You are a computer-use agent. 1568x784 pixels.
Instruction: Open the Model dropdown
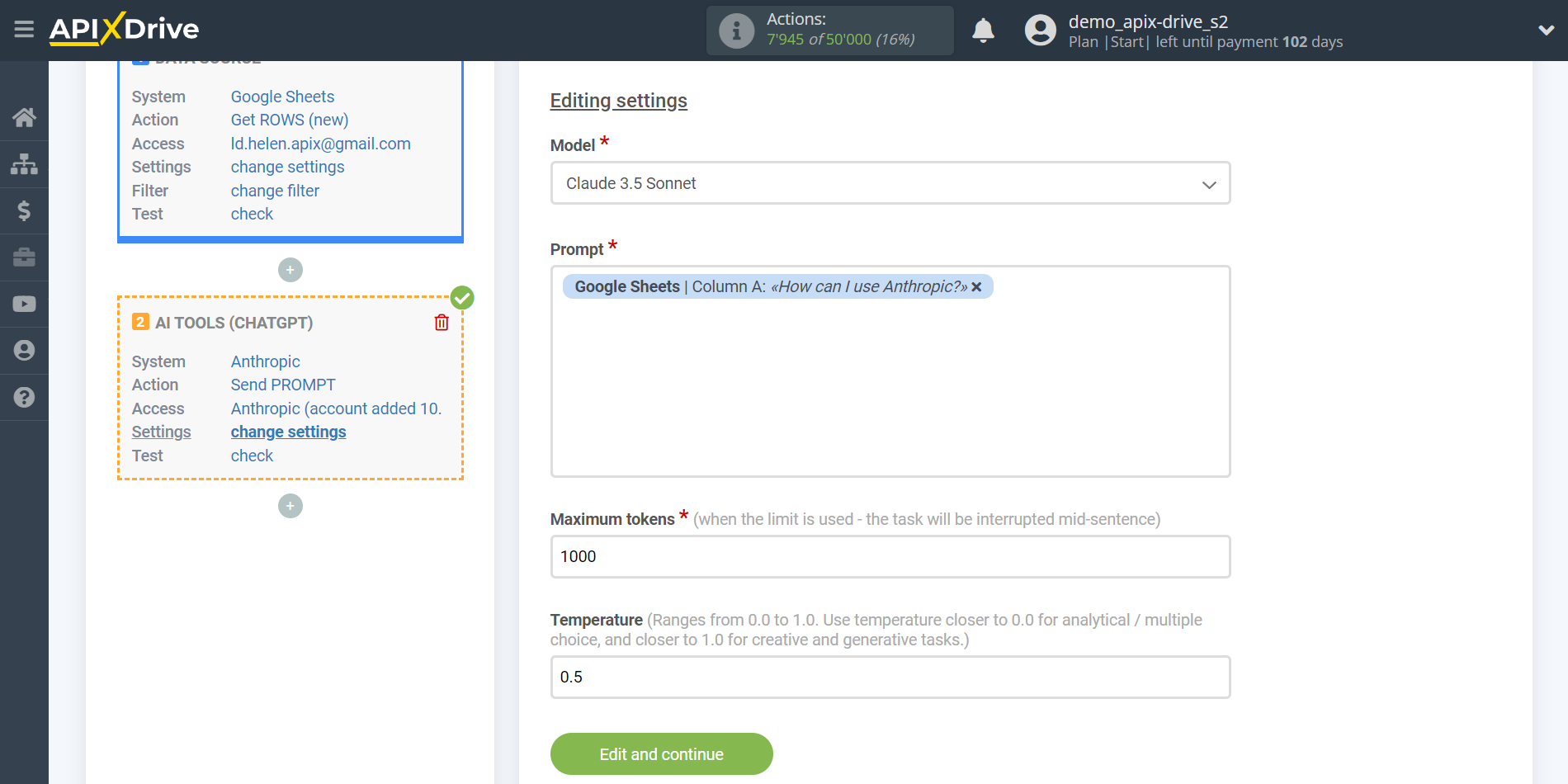[890, 183]
